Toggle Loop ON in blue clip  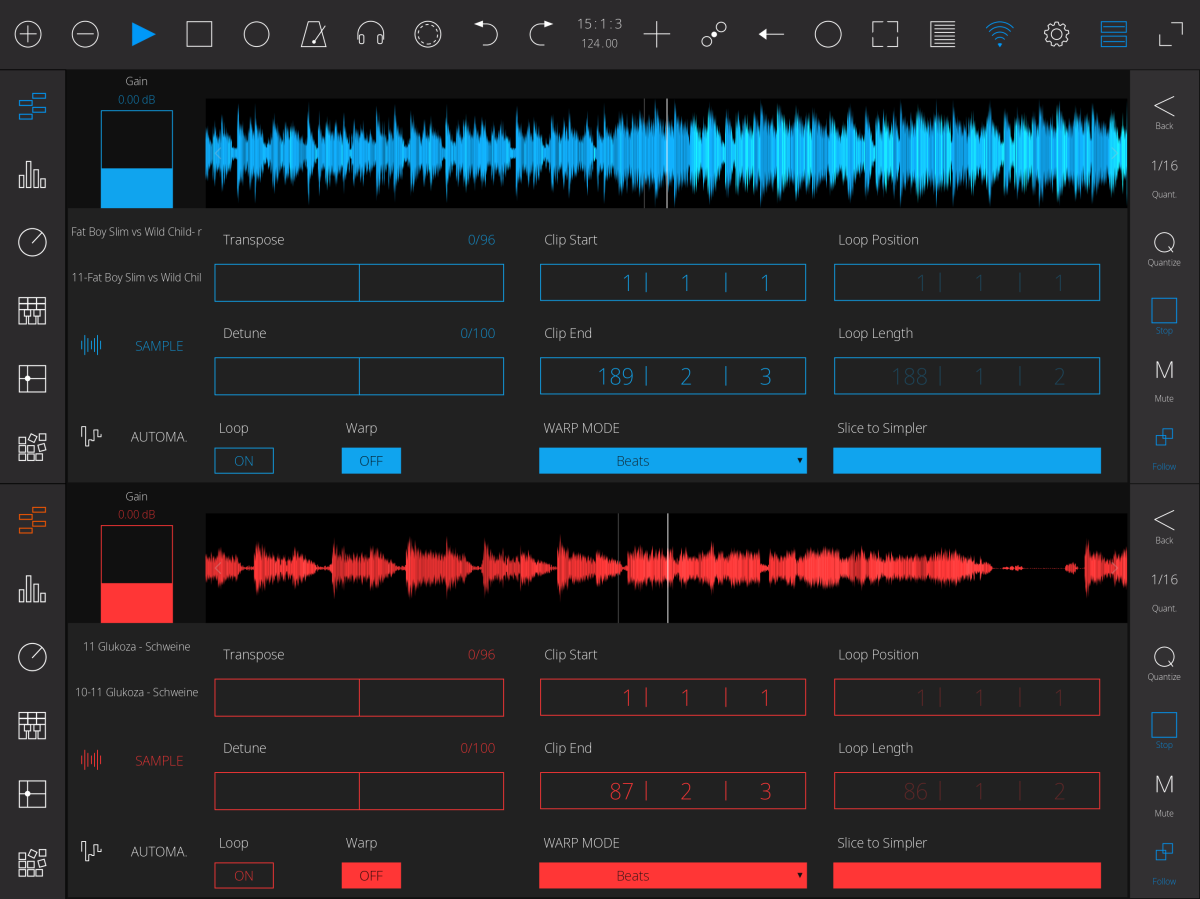[x=244, y=461]
